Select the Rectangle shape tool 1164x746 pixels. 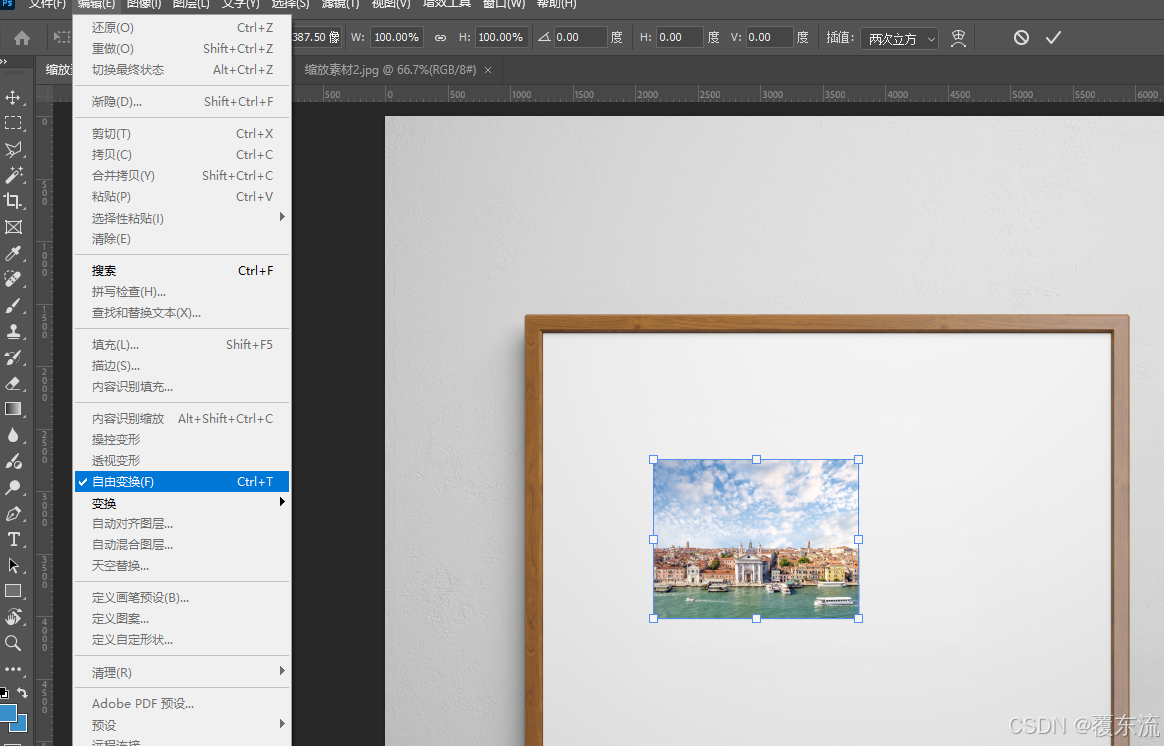(x=13, y=592)
